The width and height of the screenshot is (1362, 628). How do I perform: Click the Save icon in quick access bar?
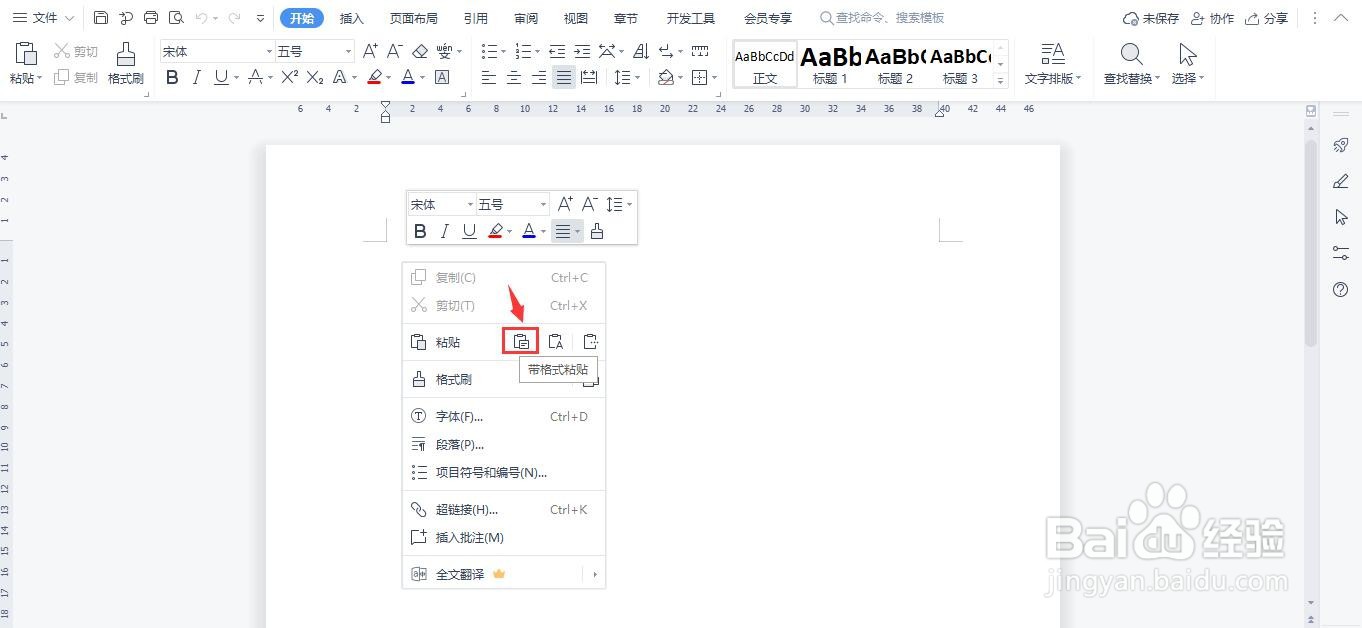101,18
